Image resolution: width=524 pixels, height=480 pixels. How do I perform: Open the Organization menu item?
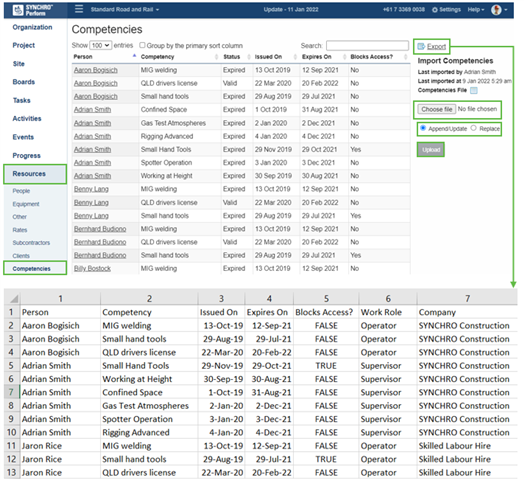click(32, 27)
